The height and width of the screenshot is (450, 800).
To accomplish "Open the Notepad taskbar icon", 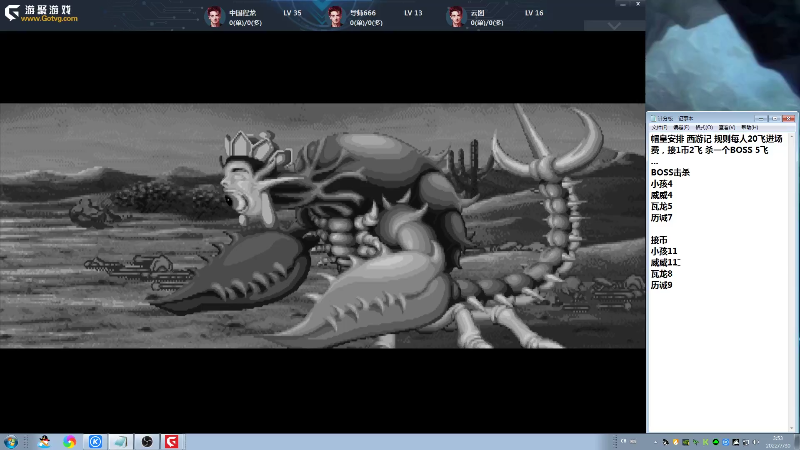I will pyautogui.click(x=121, y=442).
